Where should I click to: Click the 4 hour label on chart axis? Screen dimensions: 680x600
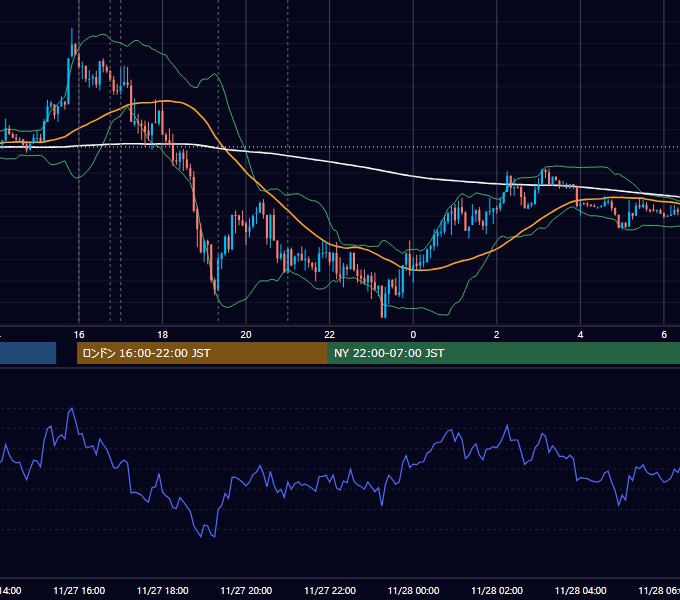pos(580,335)
